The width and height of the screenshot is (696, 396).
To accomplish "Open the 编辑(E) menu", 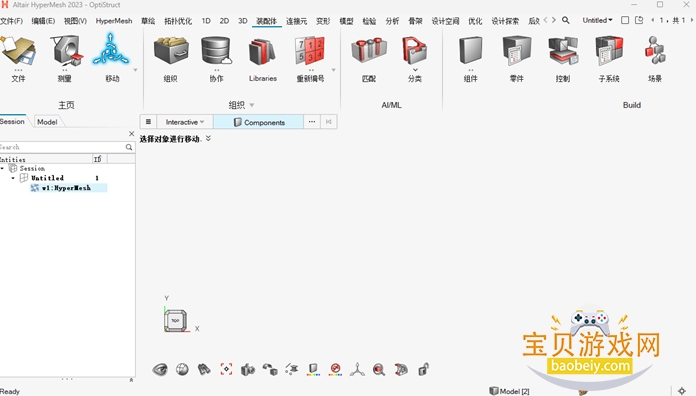I will pyautogui.click(x=43, y=21).
